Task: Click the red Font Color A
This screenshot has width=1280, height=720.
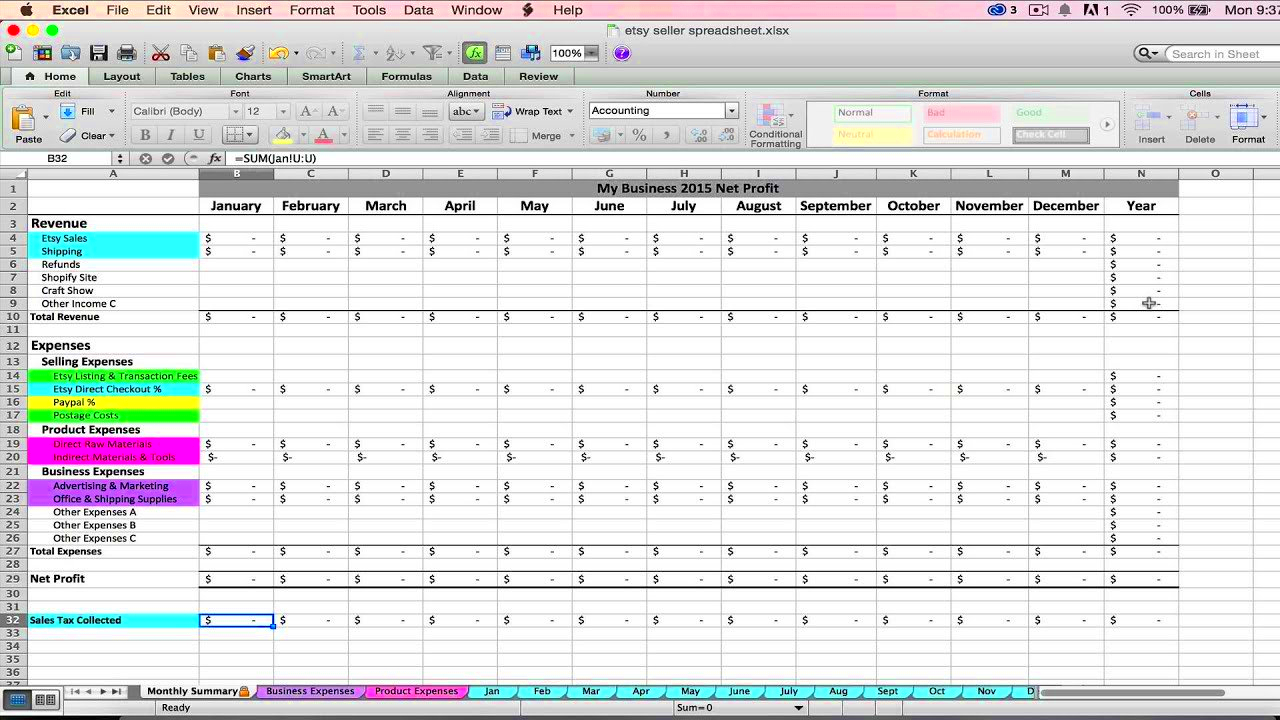Action: (x=322, y=135)
